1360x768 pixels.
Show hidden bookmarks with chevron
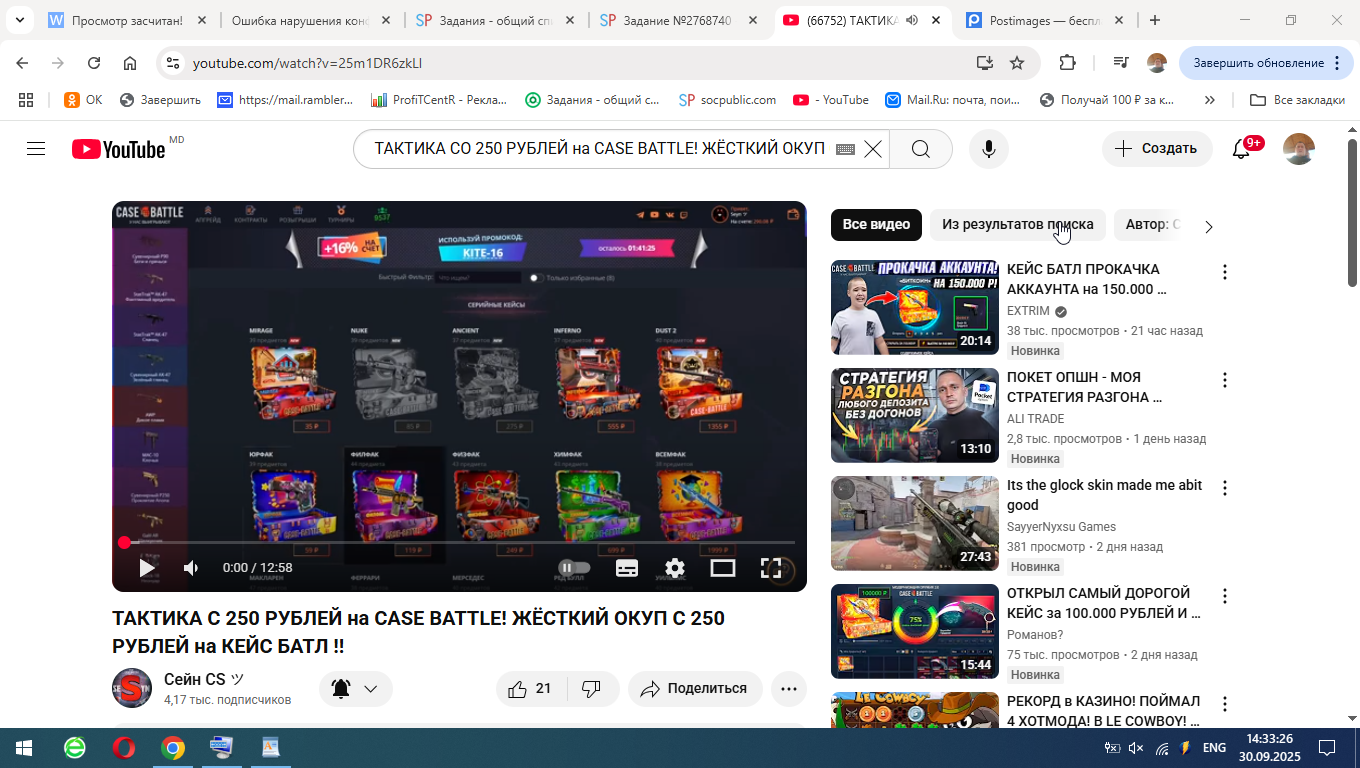coord(1209,100)
